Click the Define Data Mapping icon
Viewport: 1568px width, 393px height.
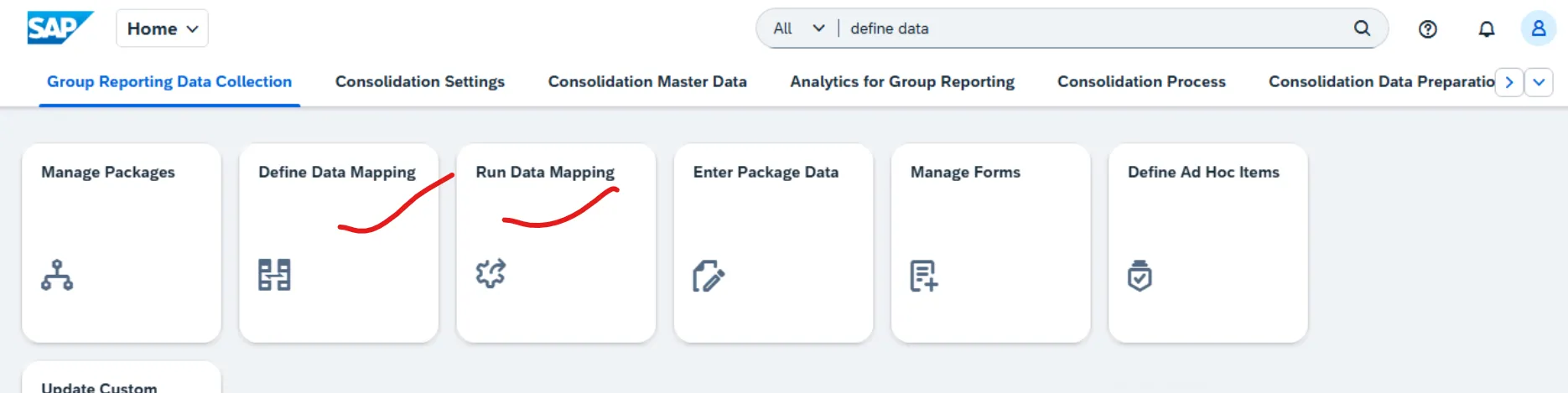pyautogui.click(x=274, y=275)
